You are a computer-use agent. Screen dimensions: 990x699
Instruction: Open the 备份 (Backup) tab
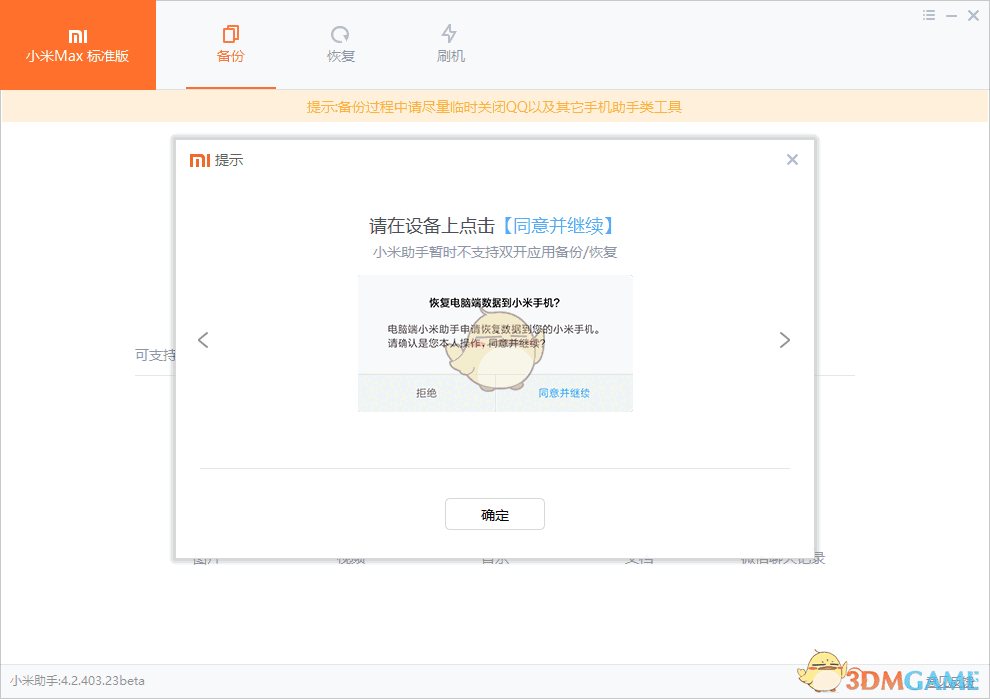[230, 44]
